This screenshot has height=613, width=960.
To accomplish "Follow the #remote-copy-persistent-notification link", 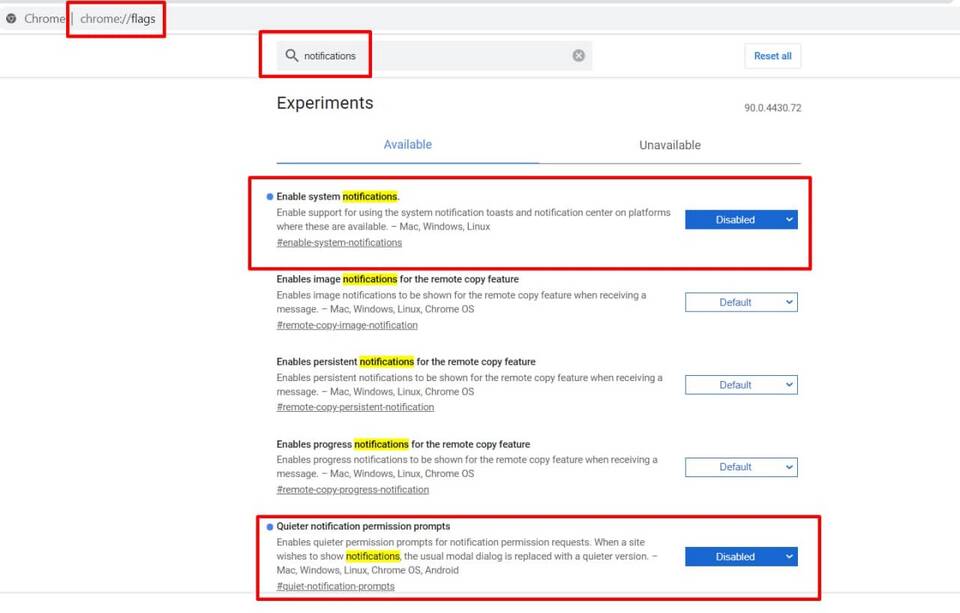I will click(x=355, y=408).
